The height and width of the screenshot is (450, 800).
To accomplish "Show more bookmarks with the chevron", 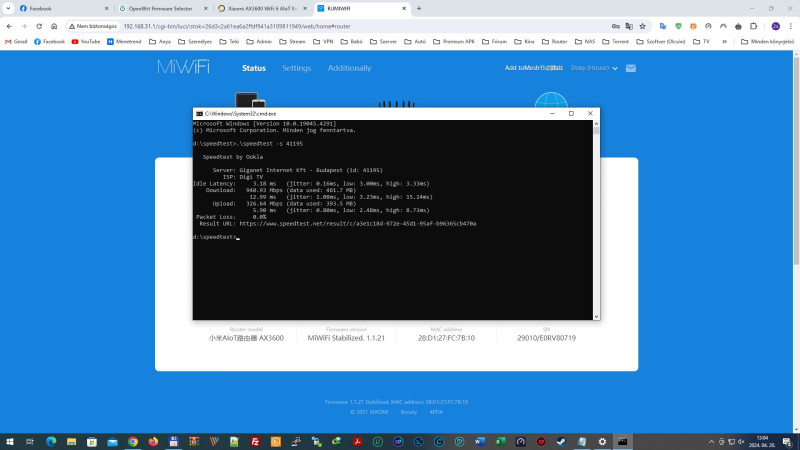I will tap(724, 41).
